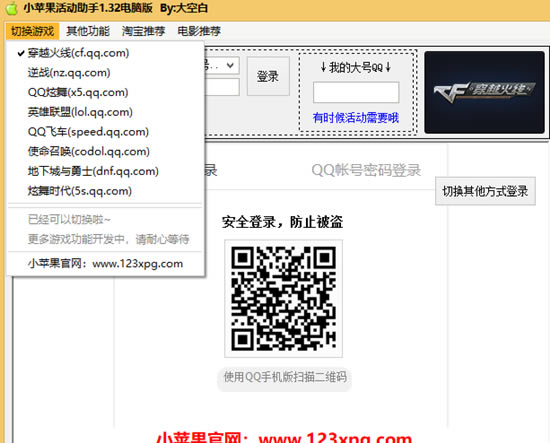Switch to QQ飞车(speed.qq.com)
Image resolution: width=550 pixels, height=443 pixels.
[105, 132]
